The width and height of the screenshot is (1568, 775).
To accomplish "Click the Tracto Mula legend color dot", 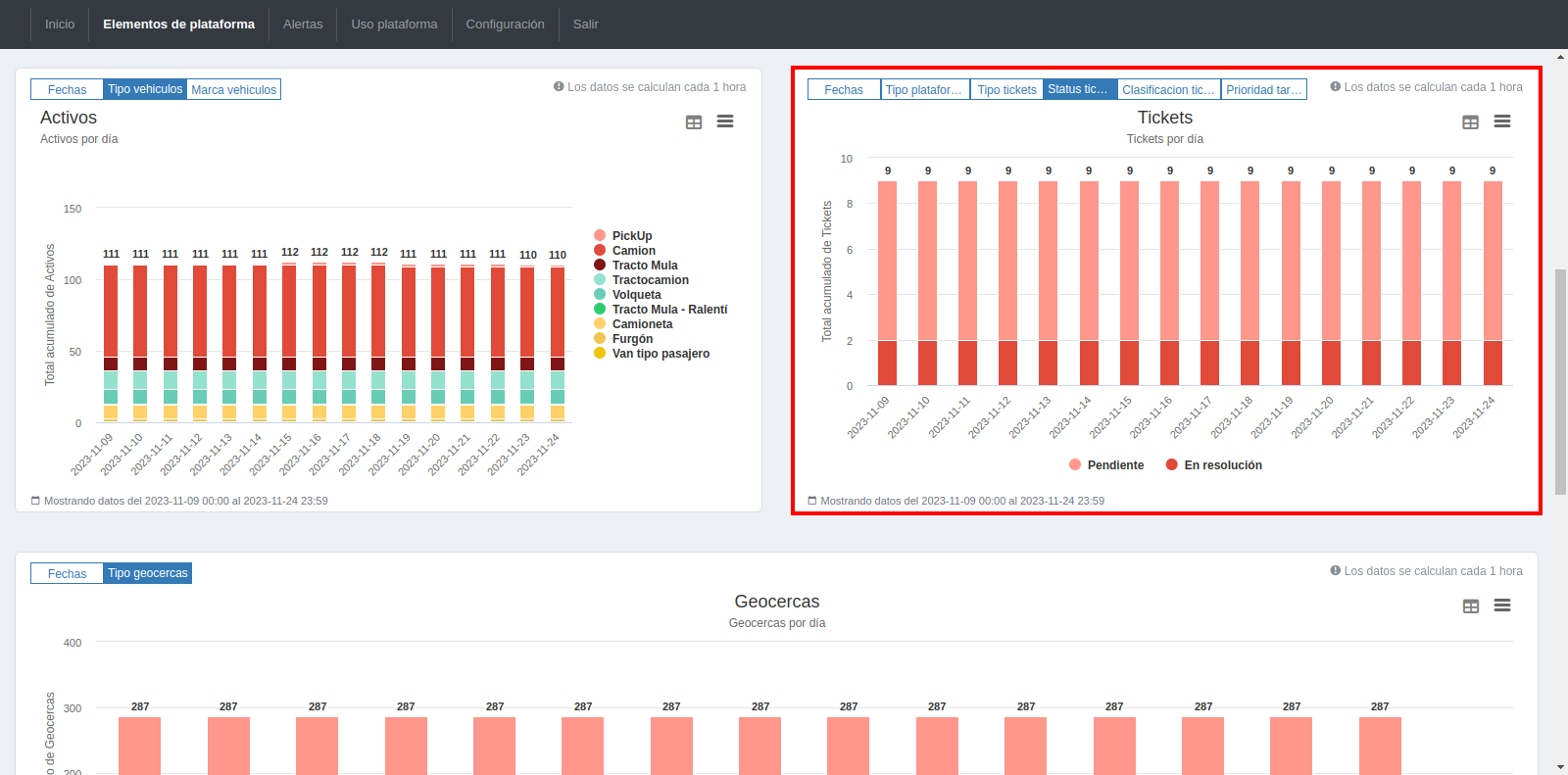I will [x=600, y=266].
